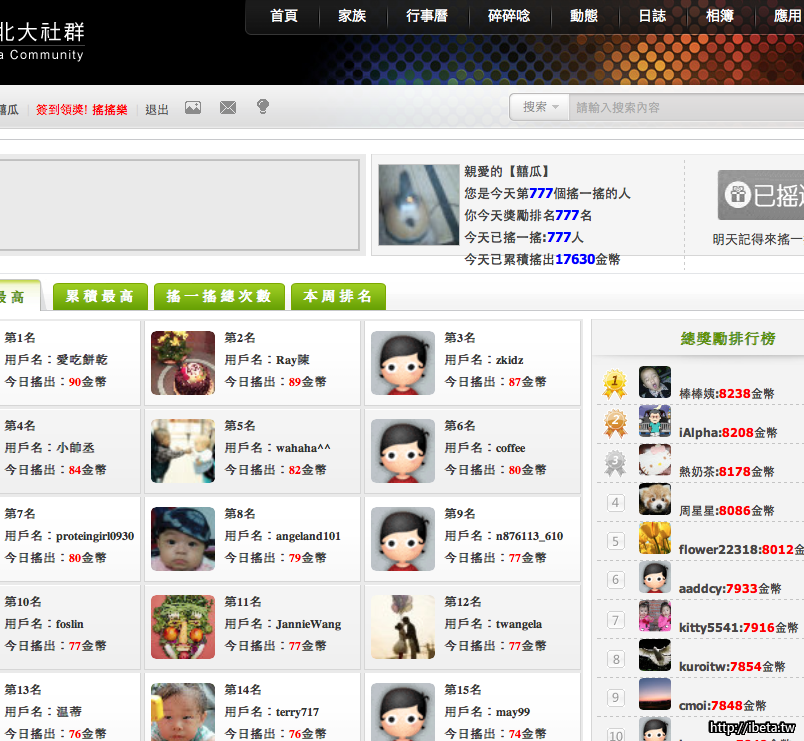The height and width of the screenshot is (741, 804).
Task: Show the 本周排名 tab
Action: 338,297
